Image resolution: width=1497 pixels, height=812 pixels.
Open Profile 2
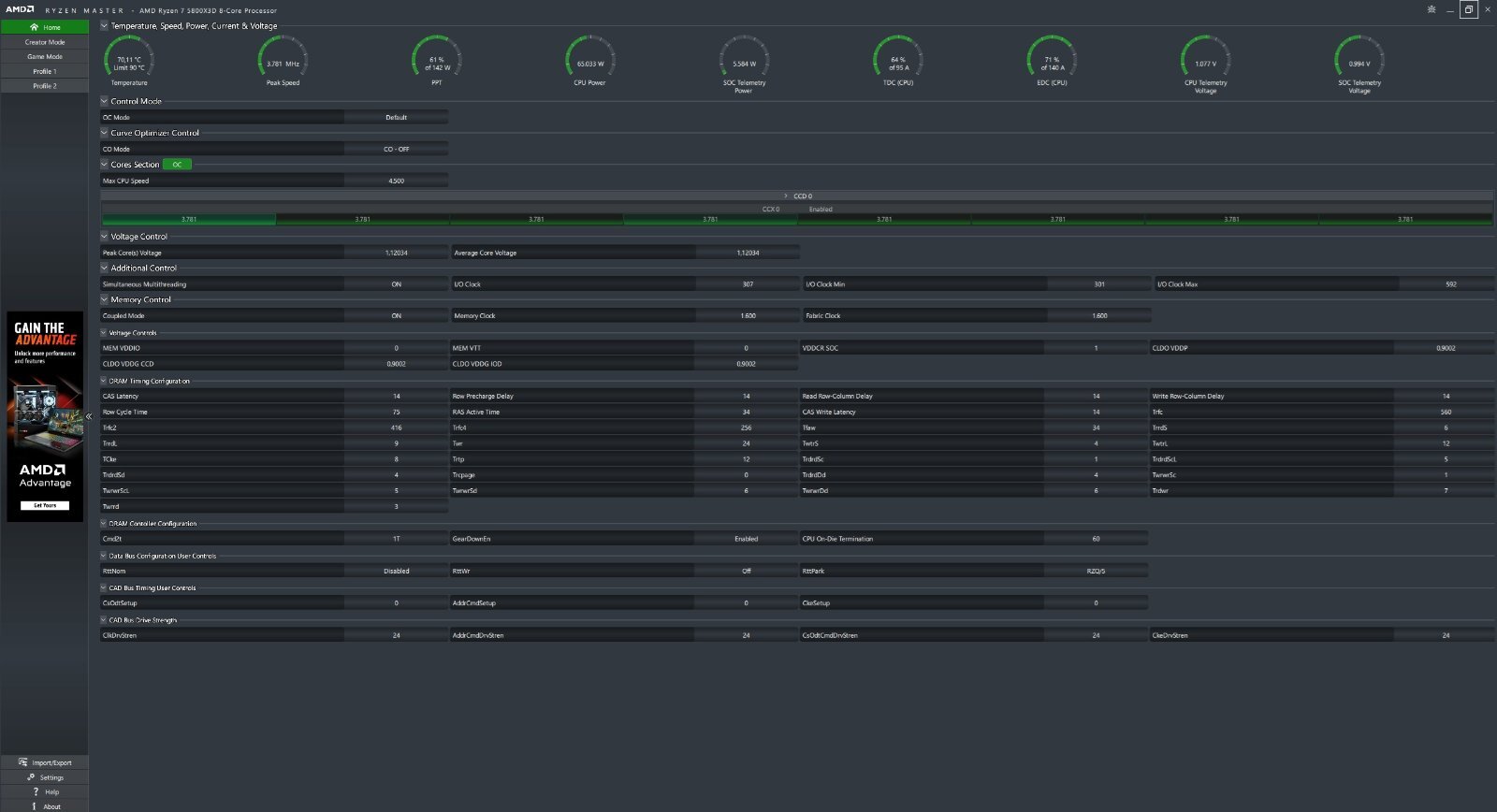[45, 85]
